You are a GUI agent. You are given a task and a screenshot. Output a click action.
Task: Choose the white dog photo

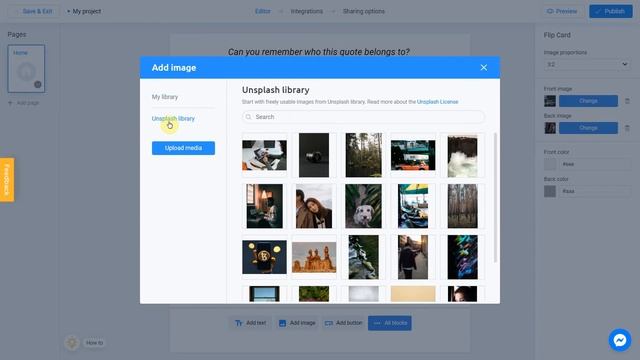pos(364,206)
